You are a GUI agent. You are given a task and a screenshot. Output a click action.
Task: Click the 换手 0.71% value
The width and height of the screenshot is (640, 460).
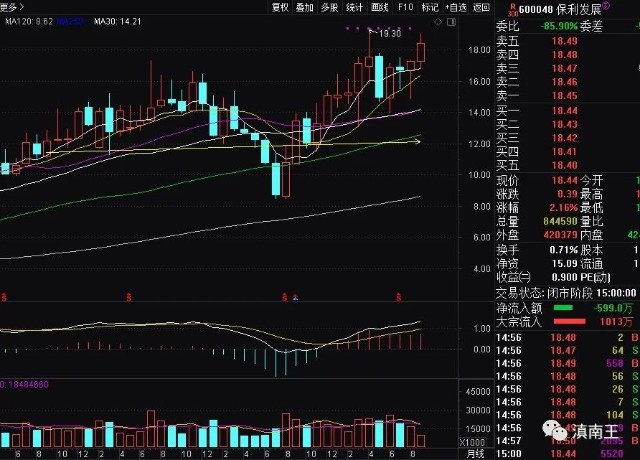click(x=563, y=250)
